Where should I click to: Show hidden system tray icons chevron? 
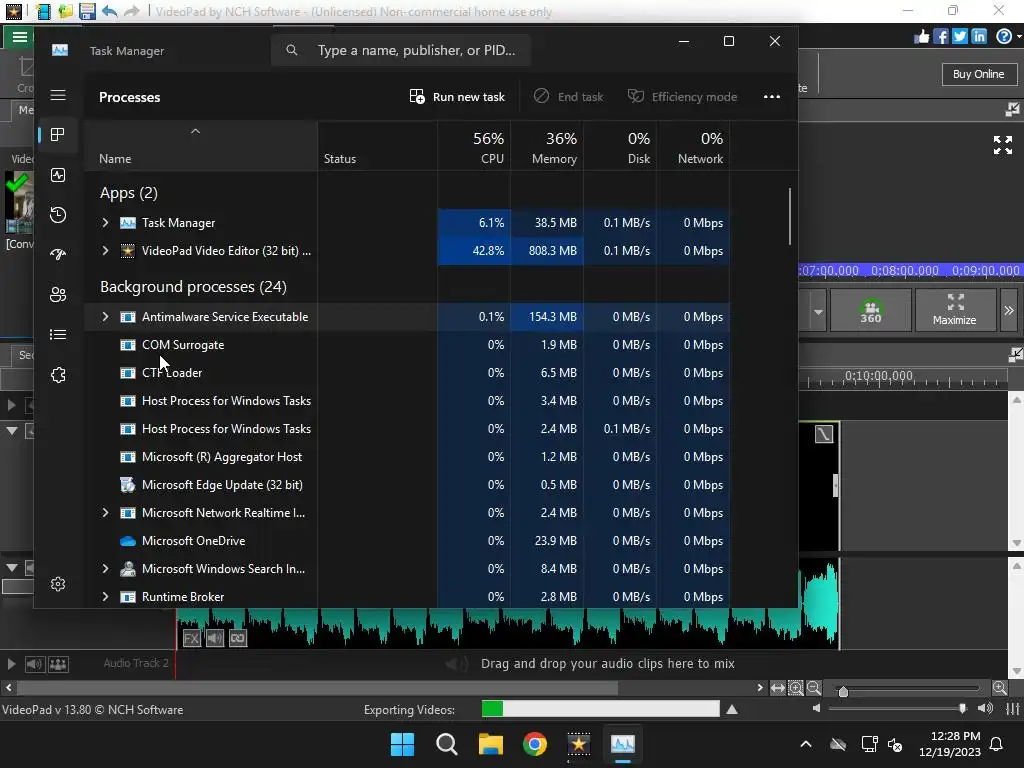pos(806,744)
